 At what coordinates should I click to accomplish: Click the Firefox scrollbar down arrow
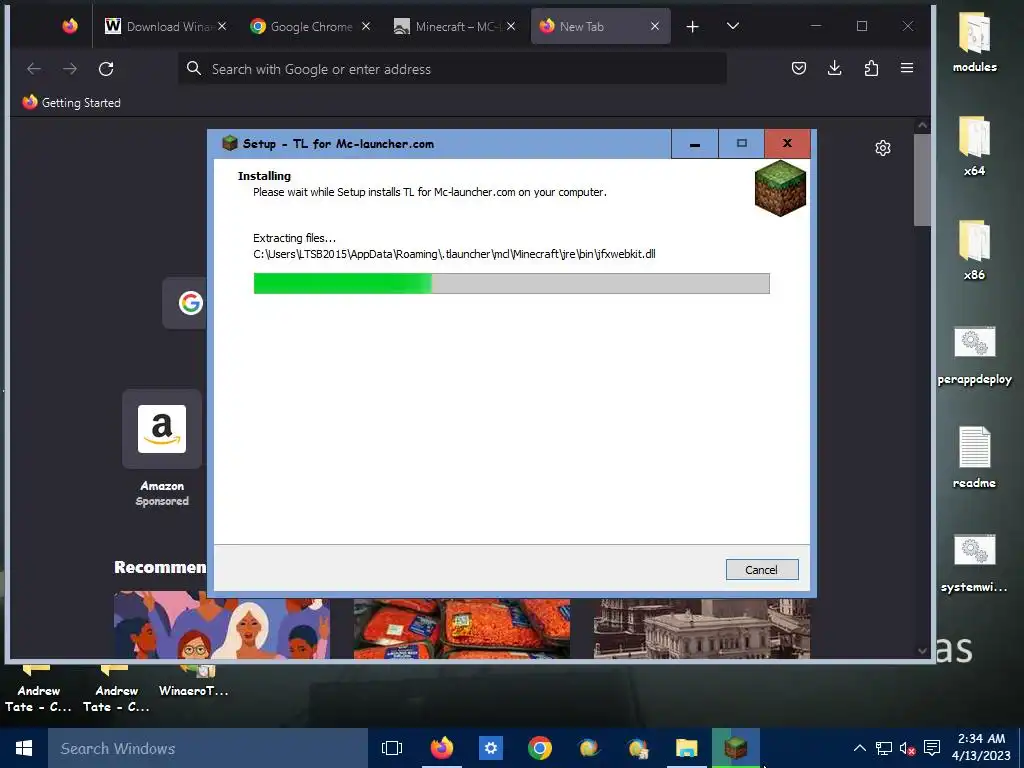(x=922, y=650)
